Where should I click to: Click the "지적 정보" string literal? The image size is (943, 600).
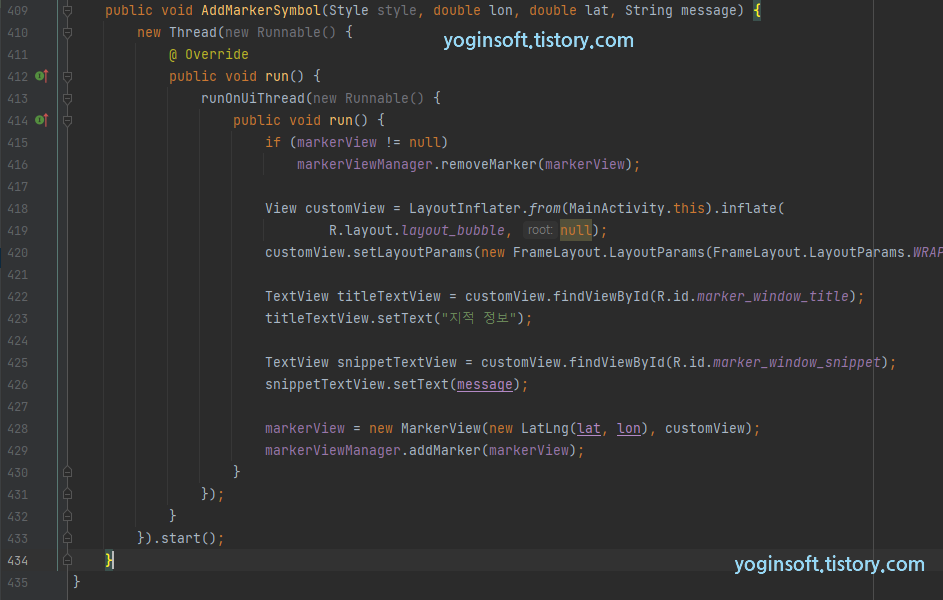click(479, 319)
